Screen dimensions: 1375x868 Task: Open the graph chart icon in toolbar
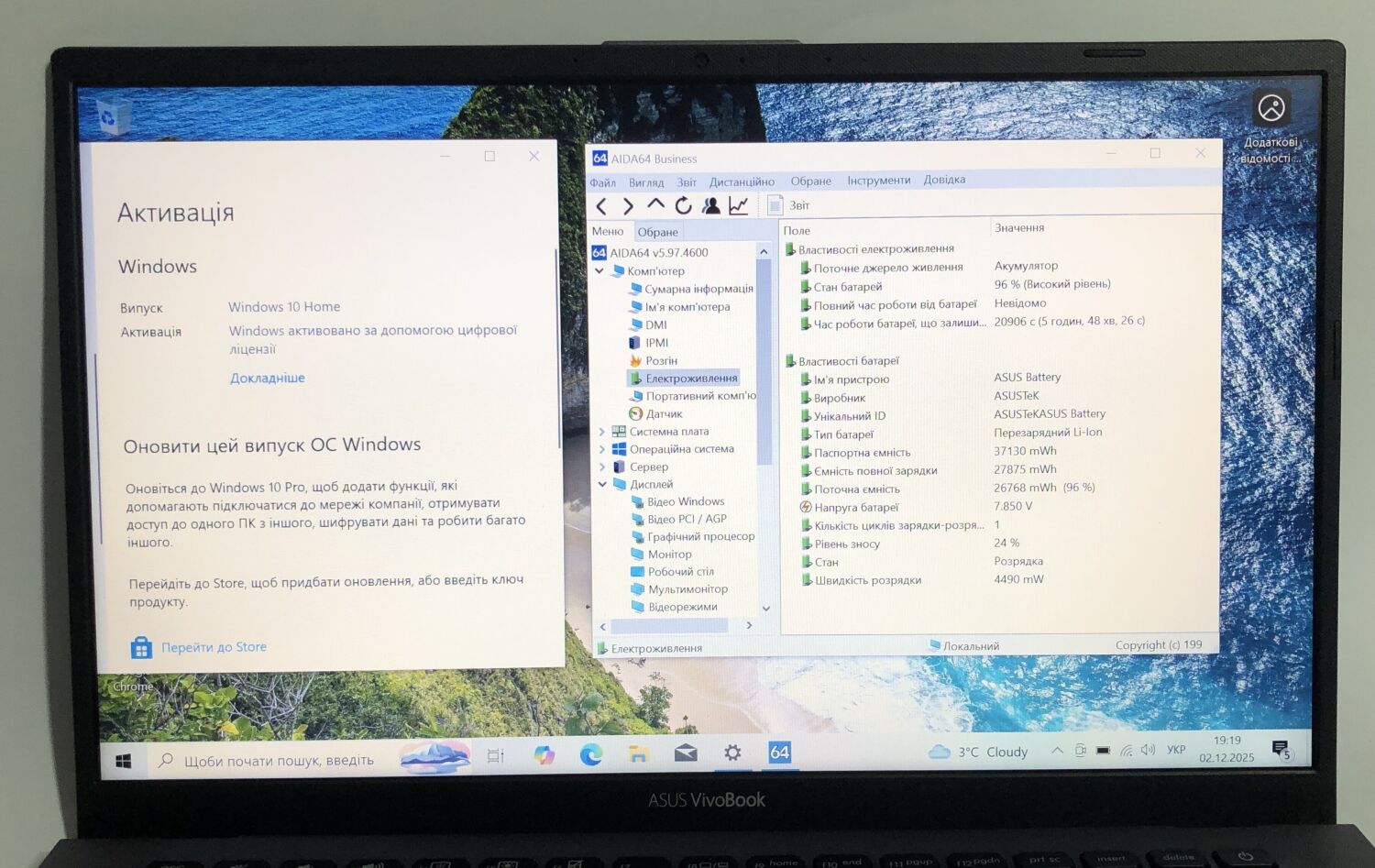[x=738, y=205]
